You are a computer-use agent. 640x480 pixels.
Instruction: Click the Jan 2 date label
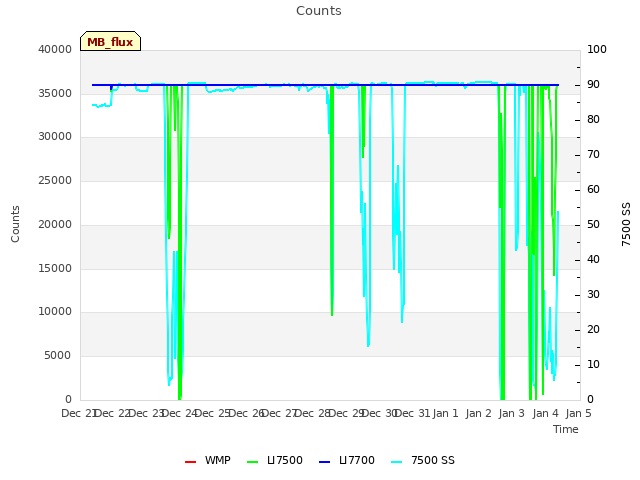(x=478, y=413)
